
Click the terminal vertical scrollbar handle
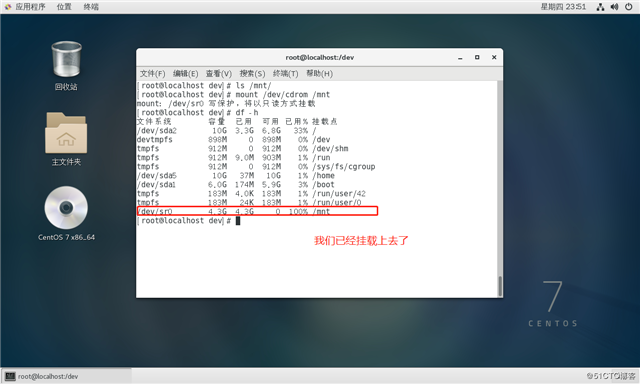coord(500,286)
